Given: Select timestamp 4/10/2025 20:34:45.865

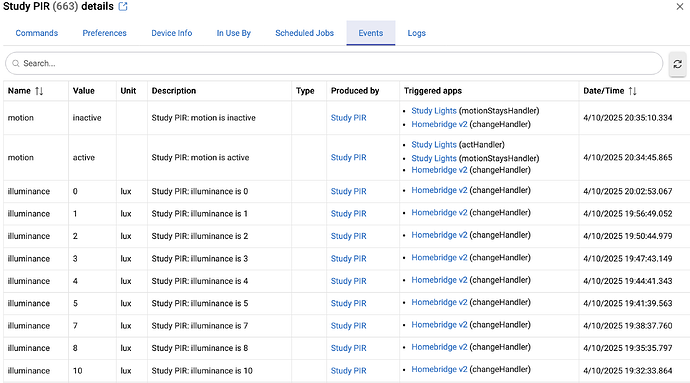Looking at the screenshot, I should click(x=628, y=158).
